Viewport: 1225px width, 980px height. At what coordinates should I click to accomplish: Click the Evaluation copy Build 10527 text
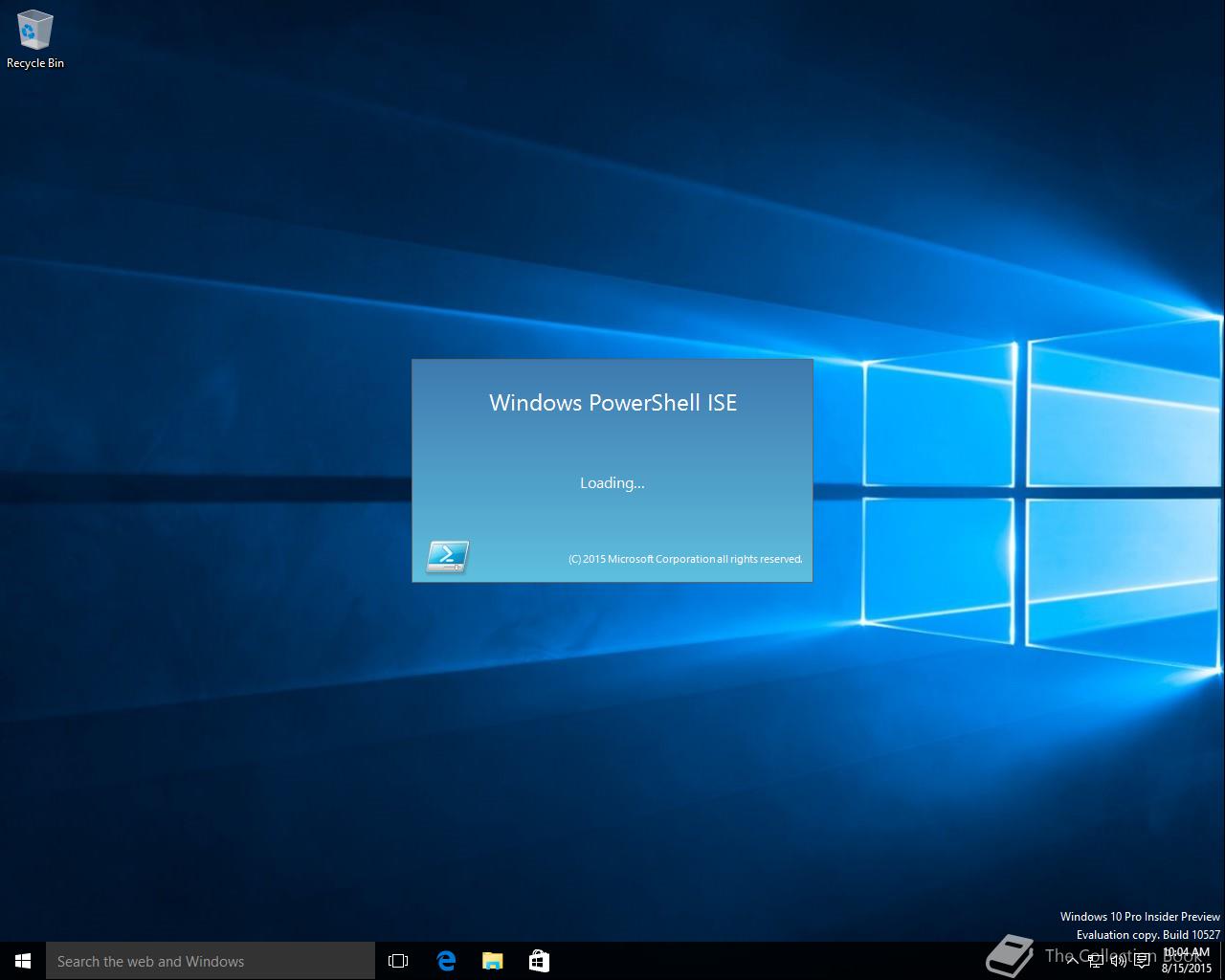1147,935
